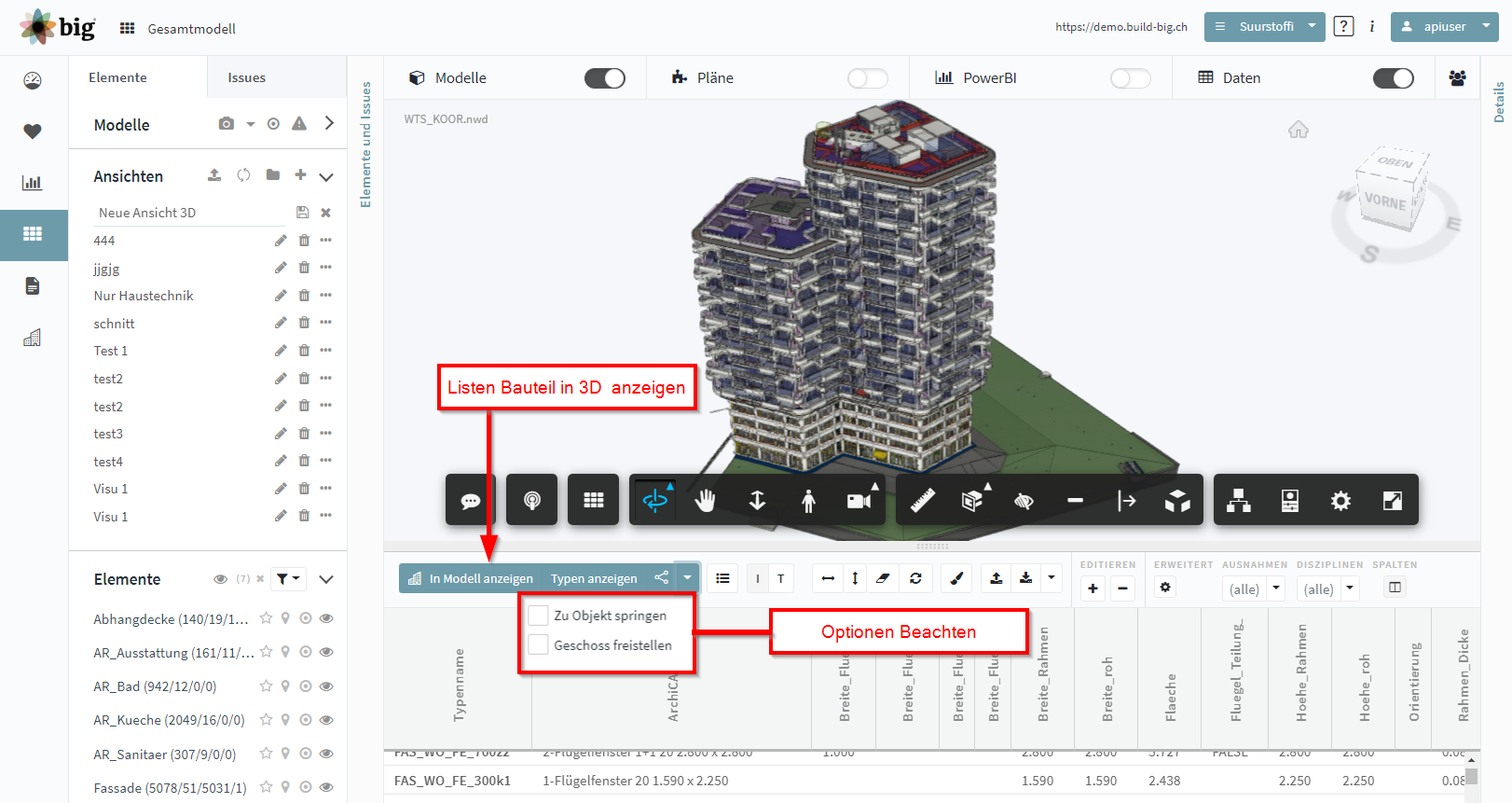This screenshot has height=803, width=1512.
Task: Click the Neue Ansicht 3D name field
Action: [190, 213]
